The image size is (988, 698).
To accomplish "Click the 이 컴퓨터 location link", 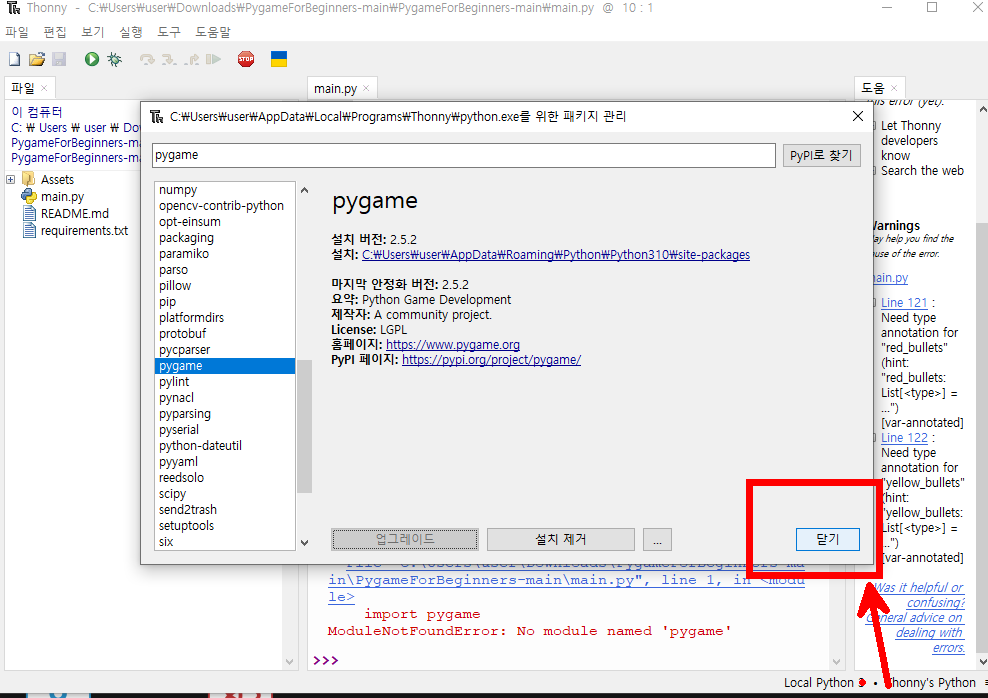I will click(37, 112).
